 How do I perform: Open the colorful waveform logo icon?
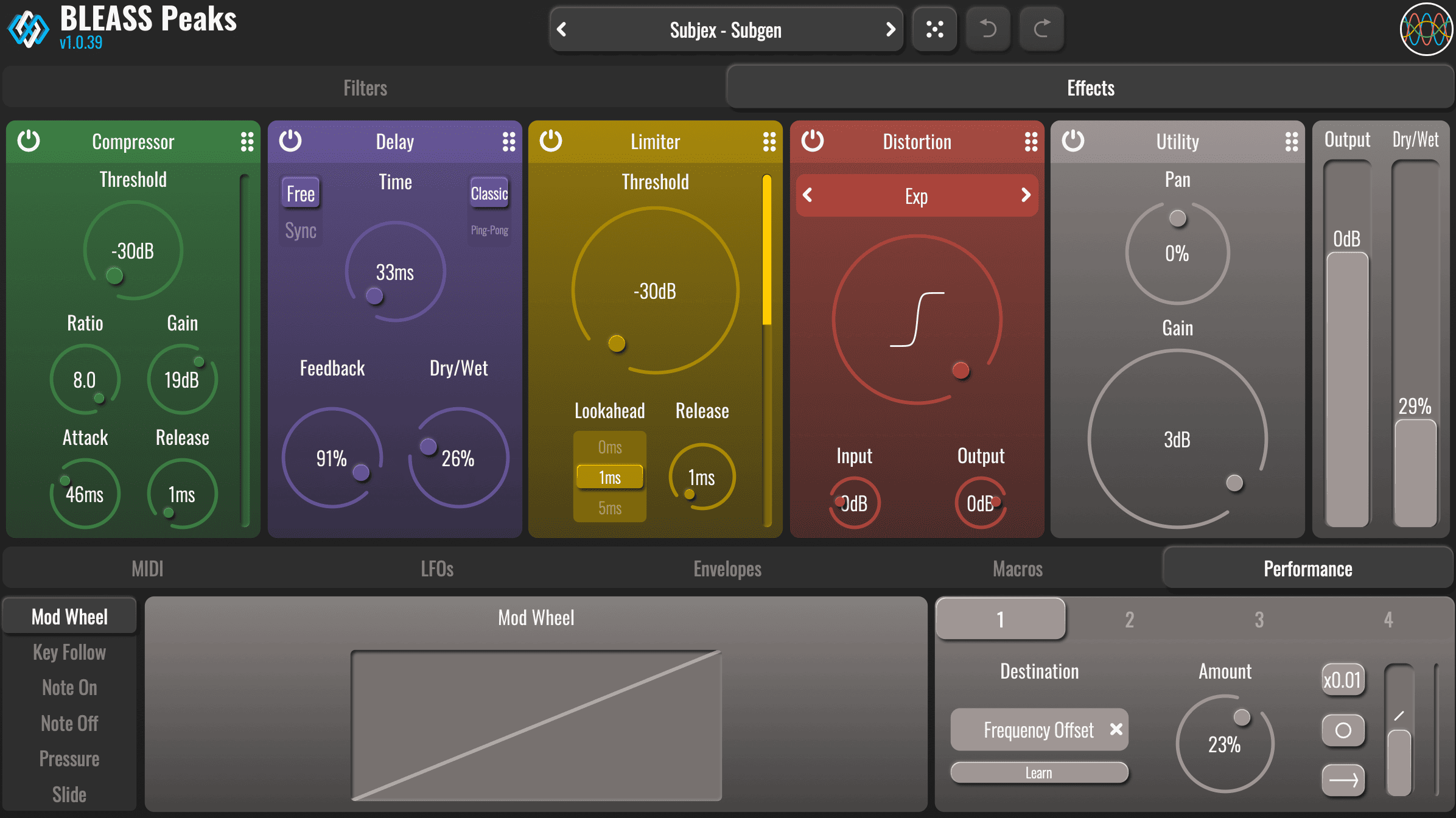(x=1426, y=29)
